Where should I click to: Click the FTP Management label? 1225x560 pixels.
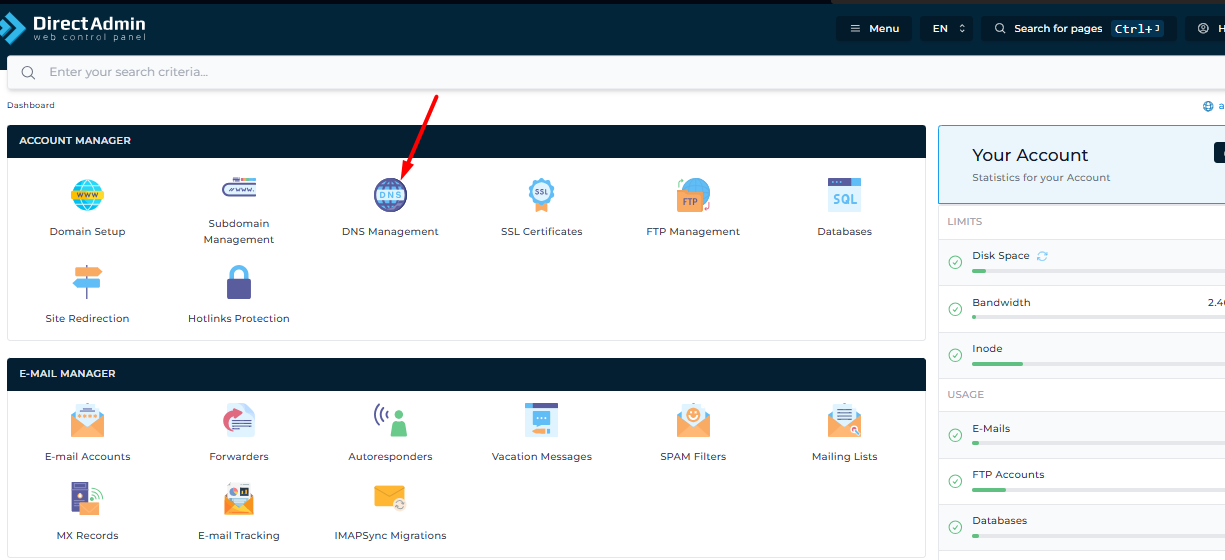pos(693,232)
